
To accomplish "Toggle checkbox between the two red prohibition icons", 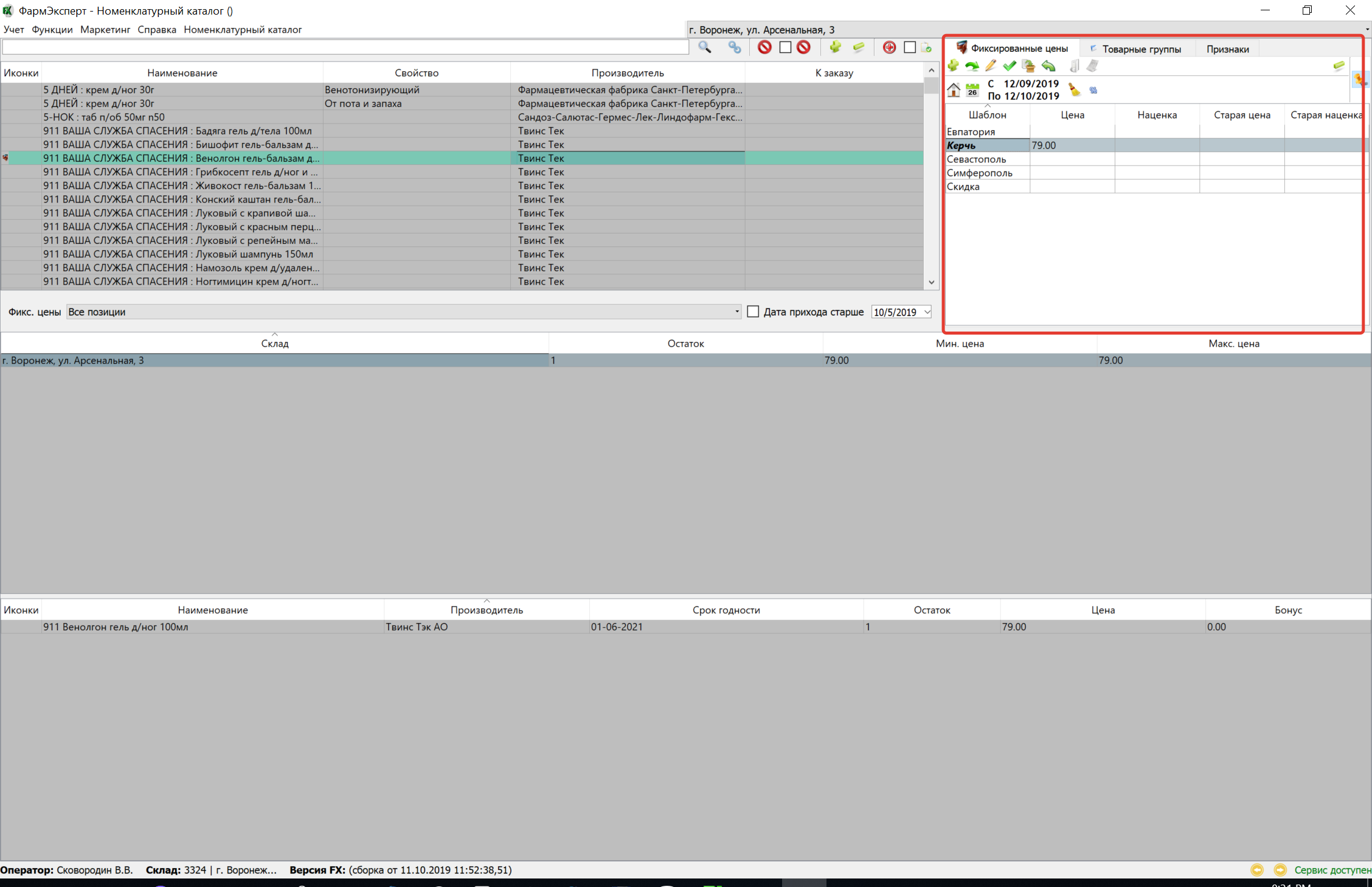I will (785, 47).
